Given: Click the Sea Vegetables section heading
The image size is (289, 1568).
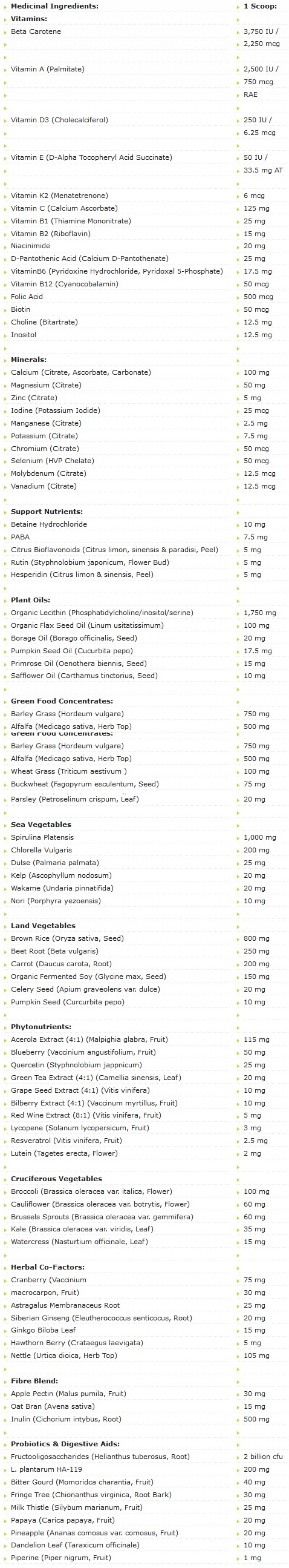Looking at the screenshot, I should pyautogui.click(x=41, y=825).
